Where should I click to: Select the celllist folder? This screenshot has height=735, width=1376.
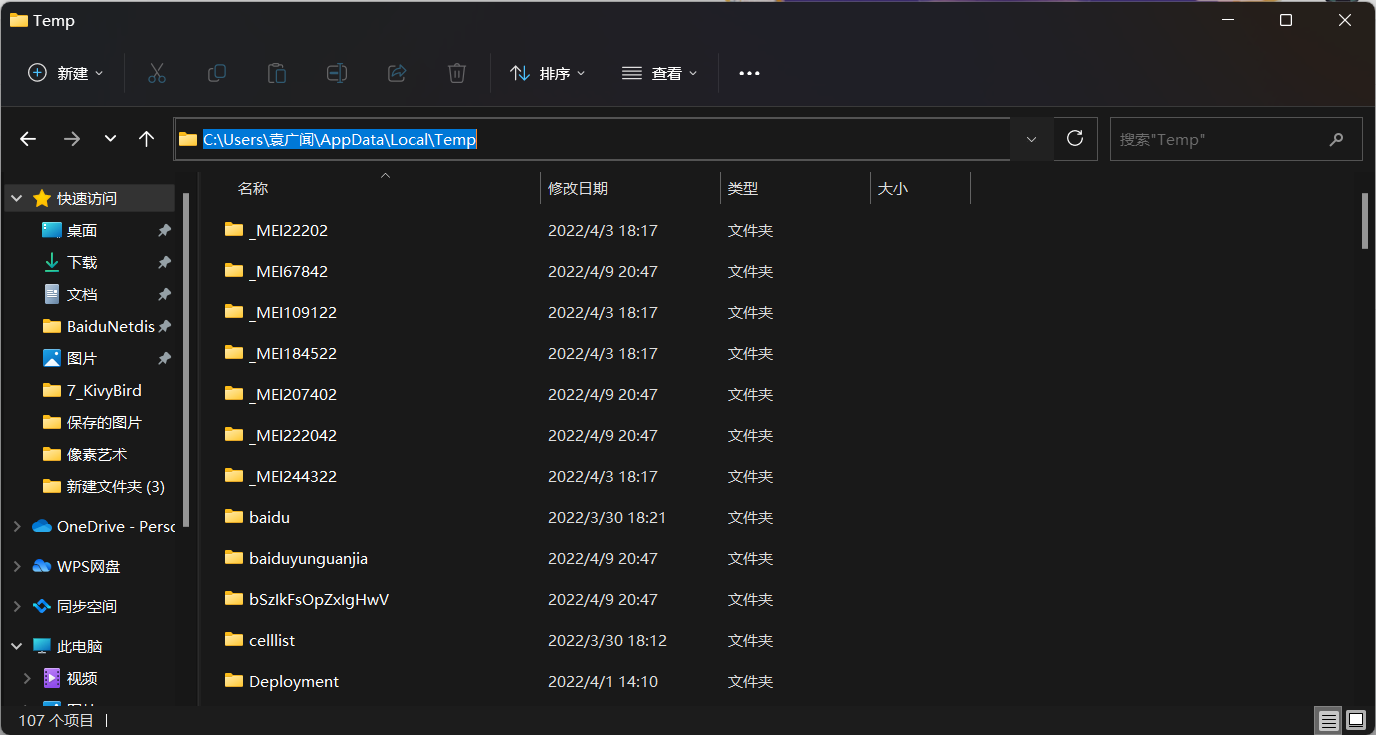[272, 640]
